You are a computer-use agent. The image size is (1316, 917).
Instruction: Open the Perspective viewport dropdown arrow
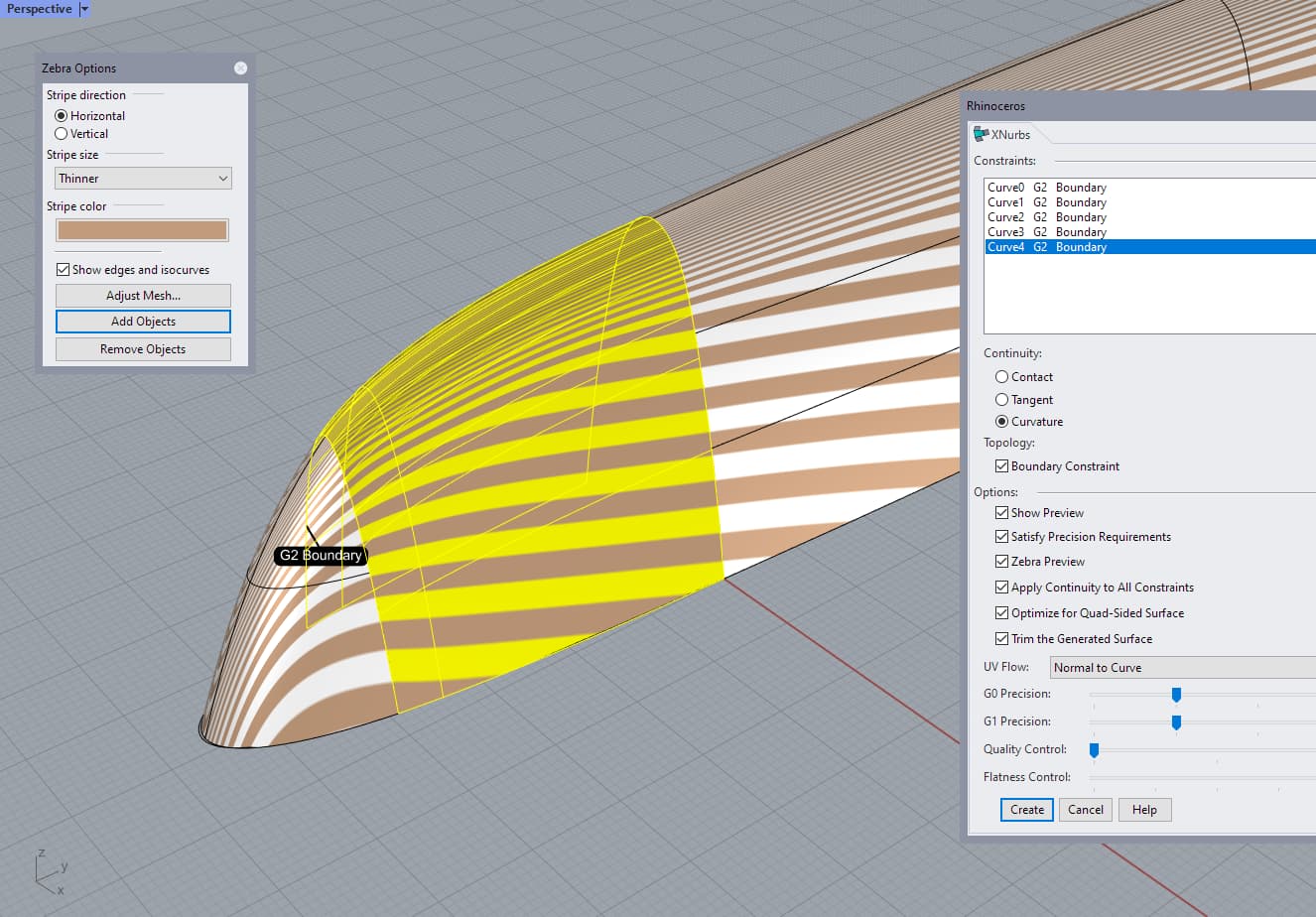point(84,9)
